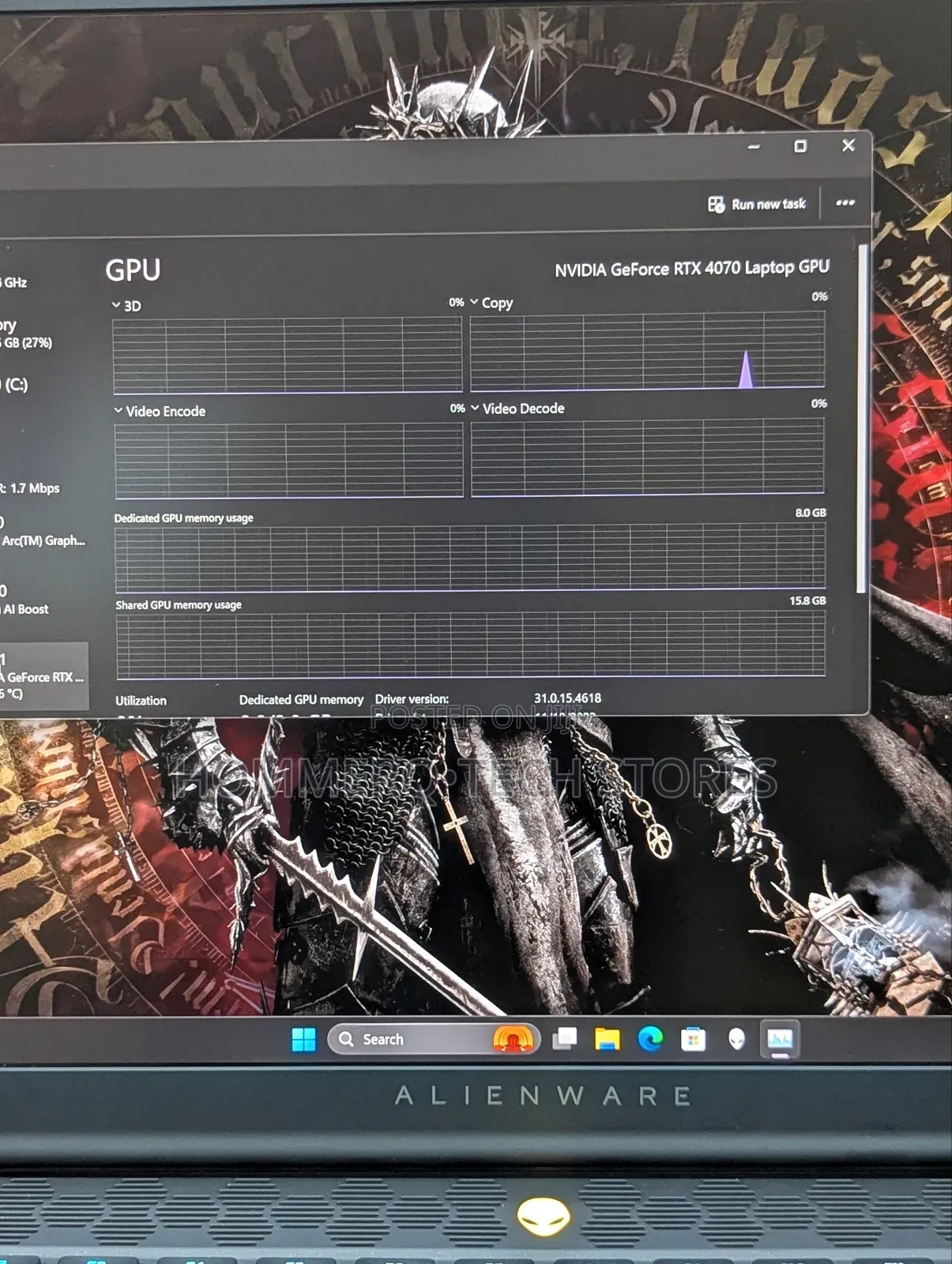Screen dimensions: 952x1264
Task: Click the 3D utilization graph
Action: (x=288, y=355)
